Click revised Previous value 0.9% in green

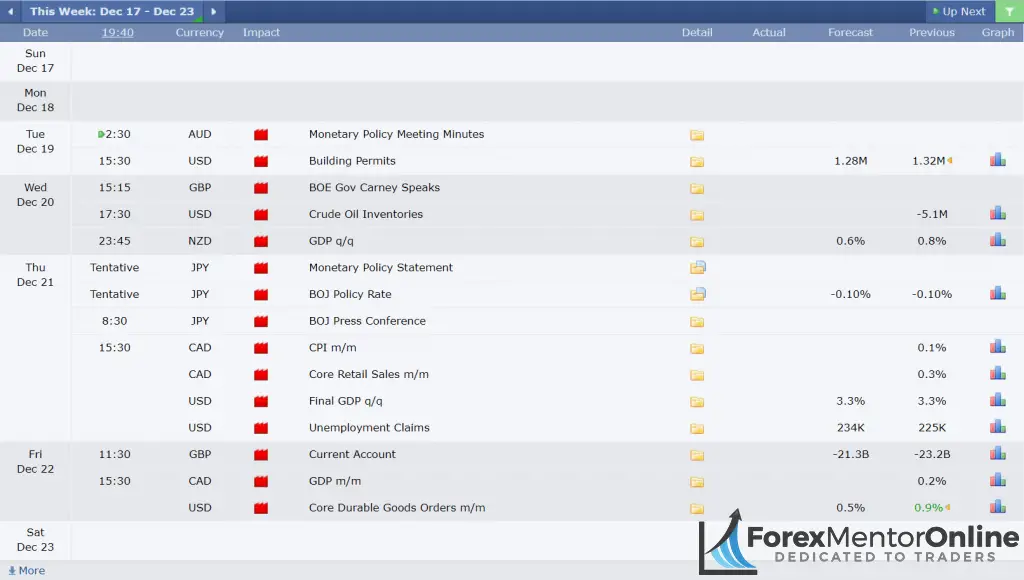tap(928, 508)
